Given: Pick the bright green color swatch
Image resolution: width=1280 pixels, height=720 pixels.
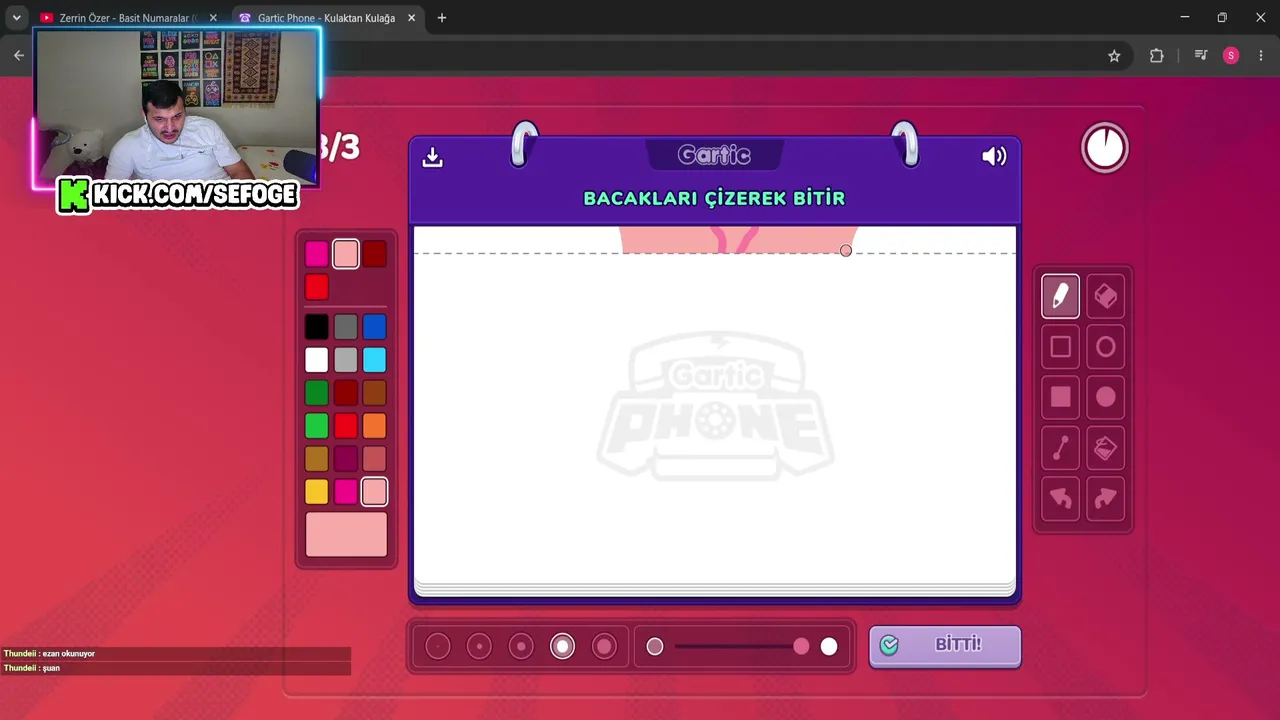Looking at the screenshot, I should (x=316, y=426).
